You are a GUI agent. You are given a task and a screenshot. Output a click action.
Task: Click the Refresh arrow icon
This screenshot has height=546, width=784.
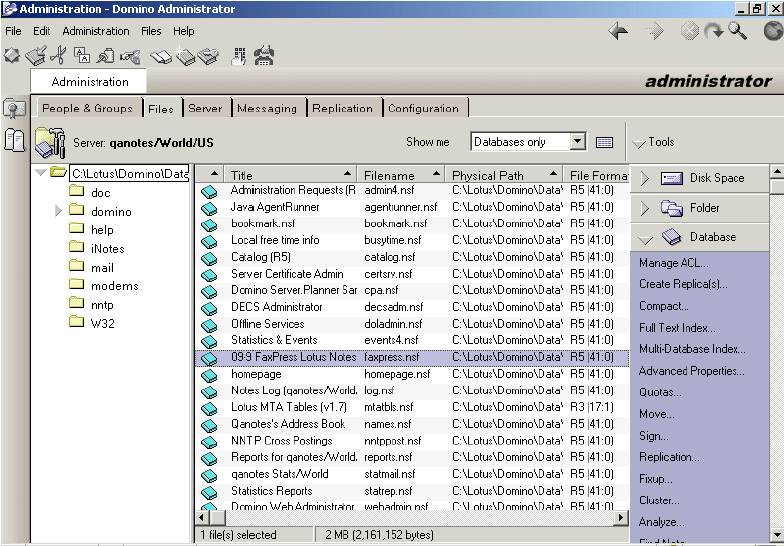coord(713,32)
